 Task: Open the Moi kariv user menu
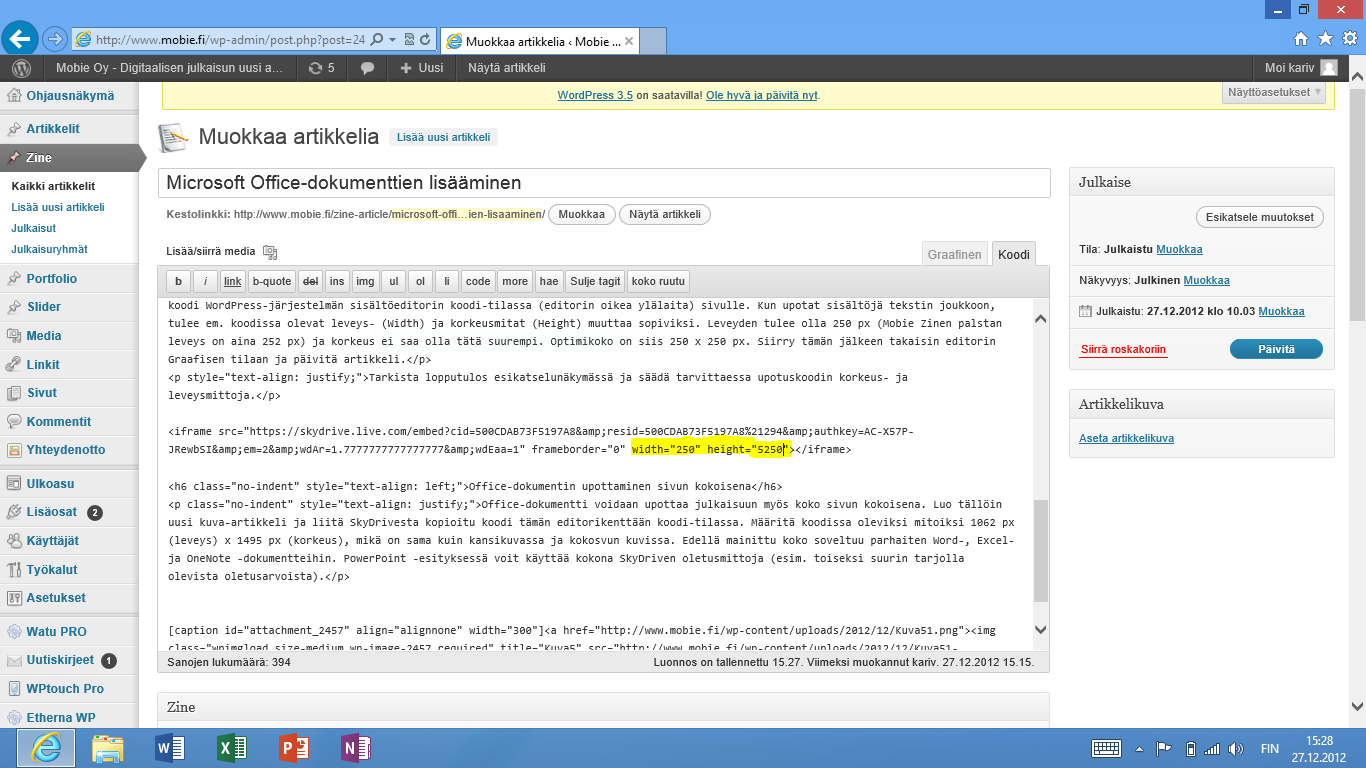[1298, 68]
